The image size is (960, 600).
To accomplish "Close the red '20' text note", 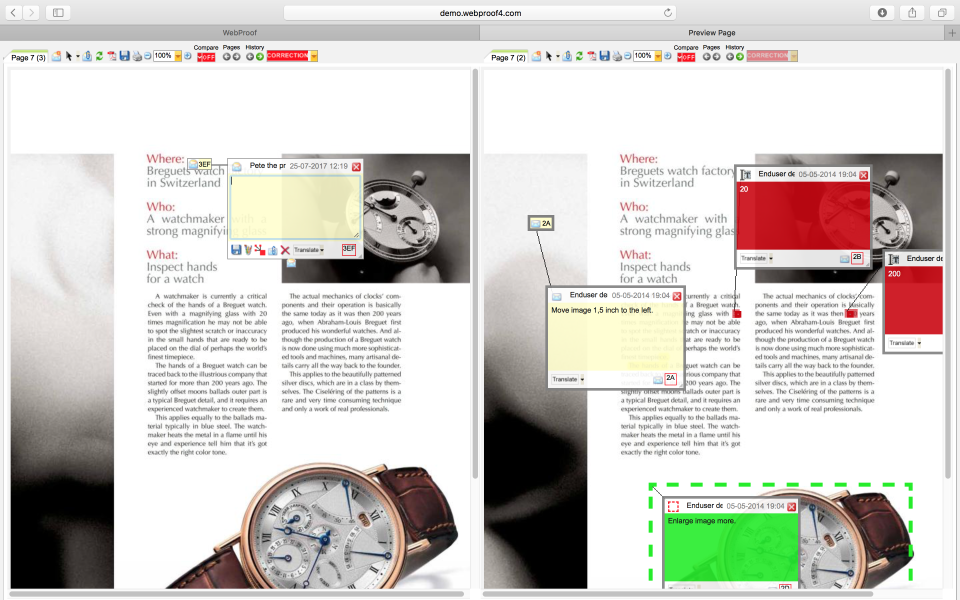I will point(863,175).
